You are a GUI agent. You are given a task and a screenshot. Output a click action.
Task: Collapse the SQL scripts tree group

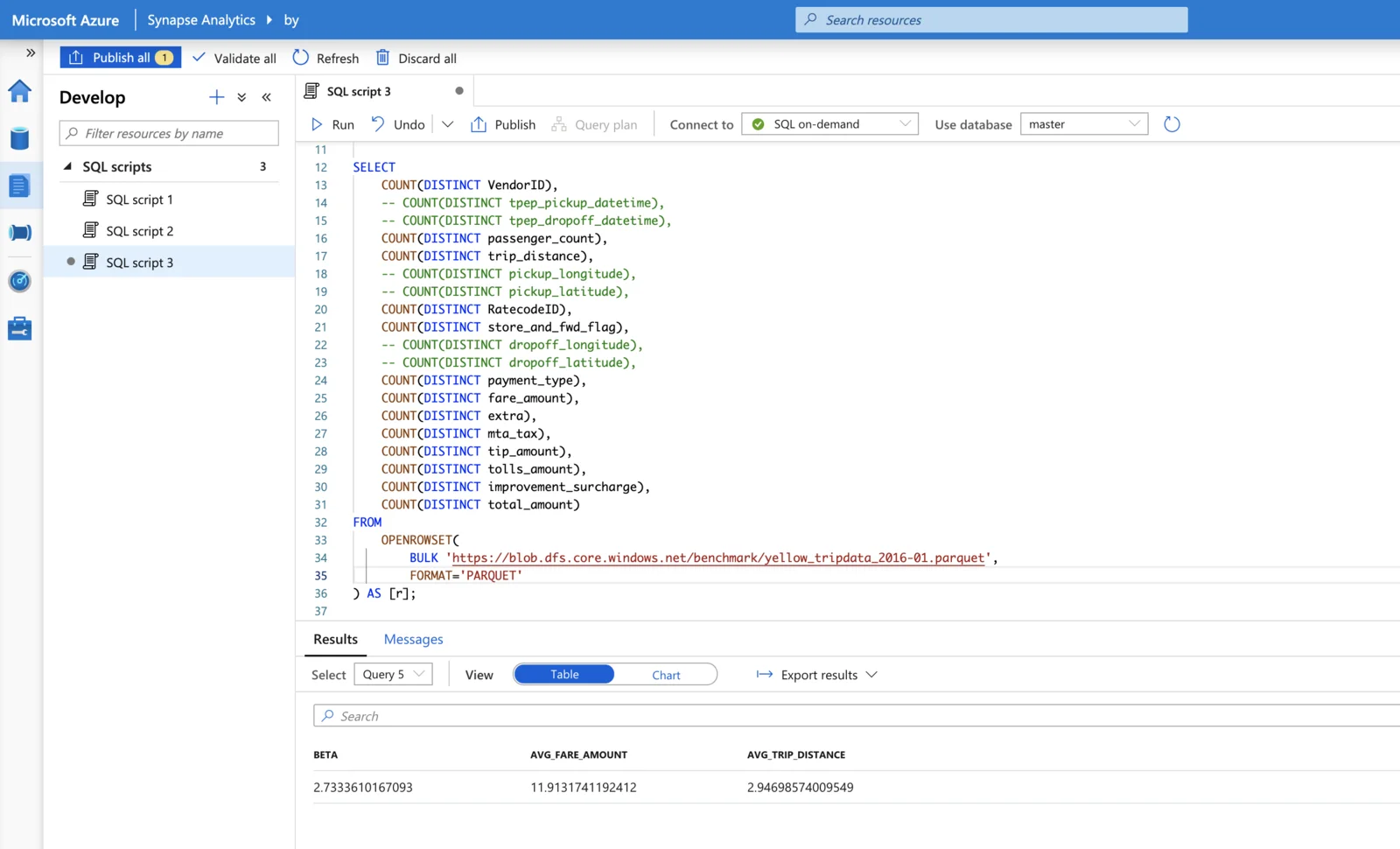(67, 166)
